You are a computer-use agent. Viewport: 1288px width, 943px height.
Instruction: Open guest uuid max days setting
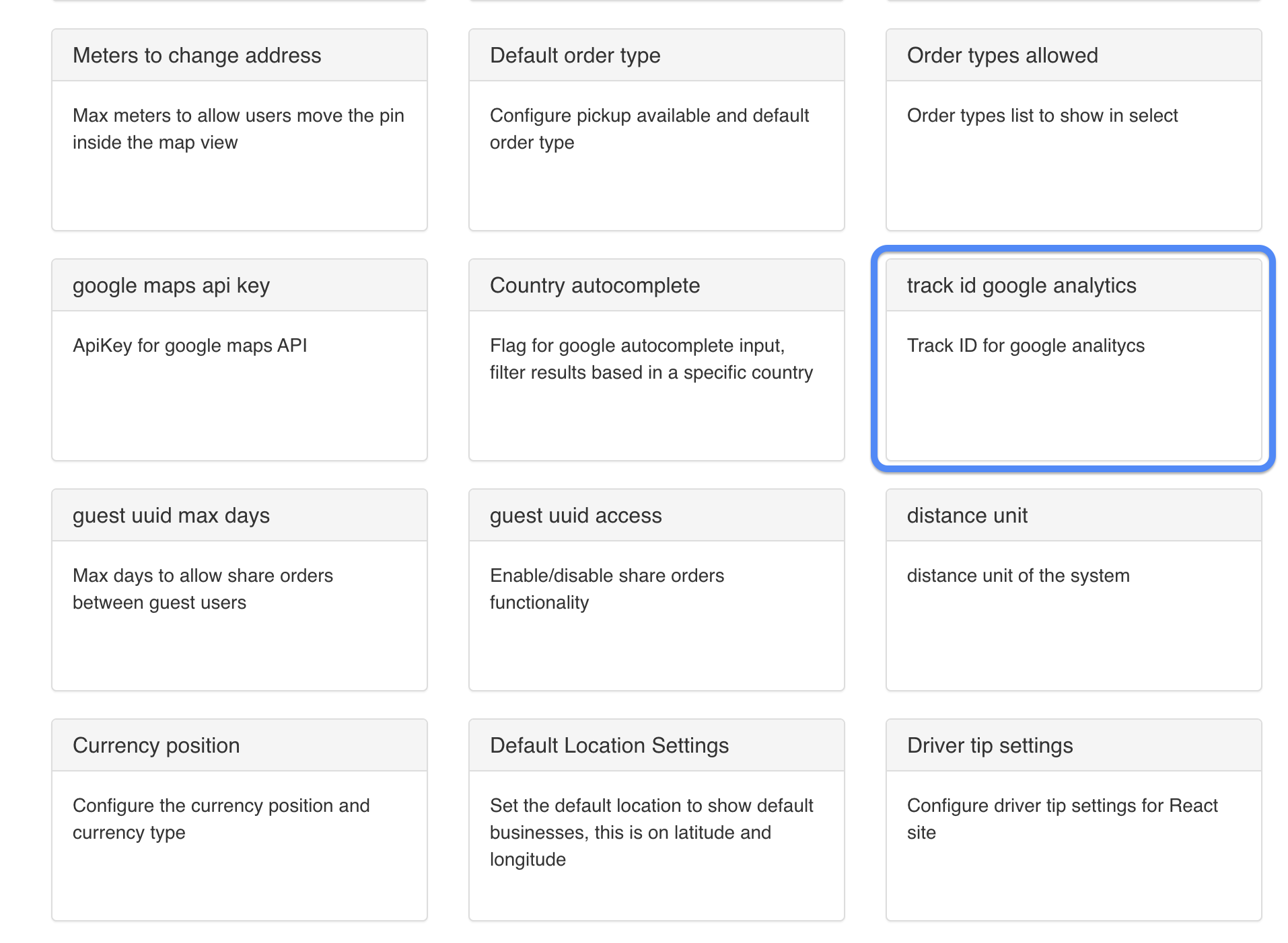[x=240, y=590]
